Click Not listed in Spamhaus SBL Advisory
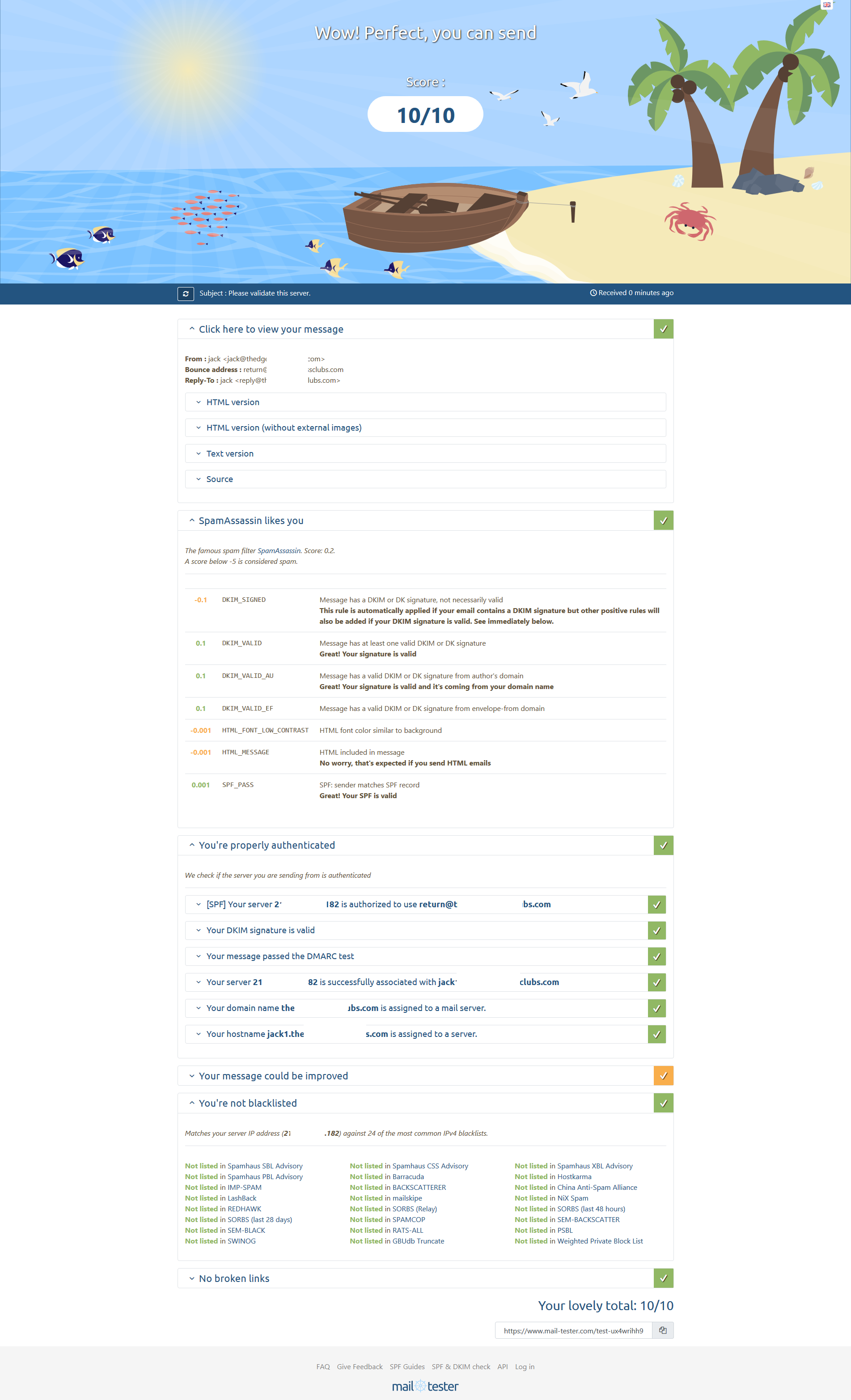 tap(244, 1166)
